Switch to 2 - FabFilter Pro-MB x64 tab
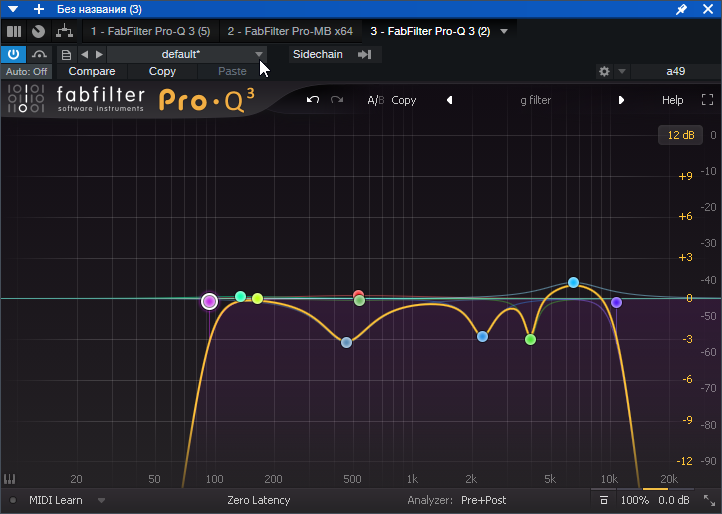Viewport: 722px width, 514px height. pos(290,31)
